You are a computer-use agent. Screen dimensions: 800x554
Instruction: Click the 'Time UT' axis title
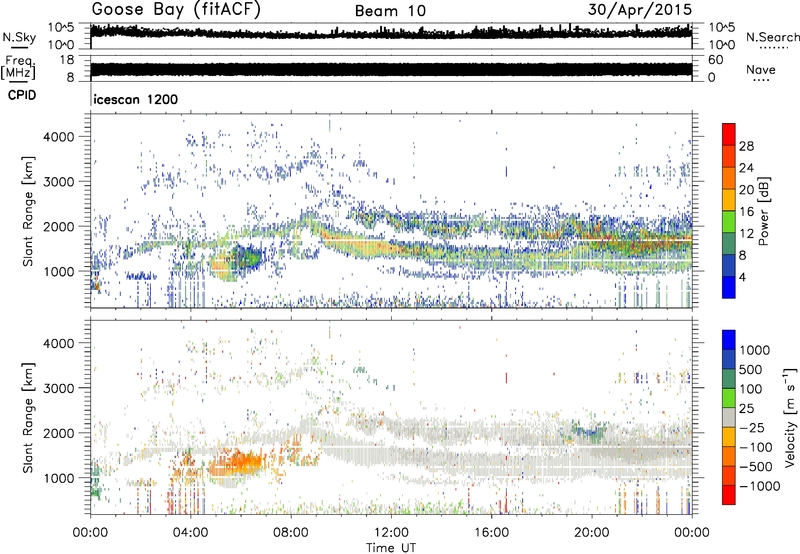click(391, 548)
